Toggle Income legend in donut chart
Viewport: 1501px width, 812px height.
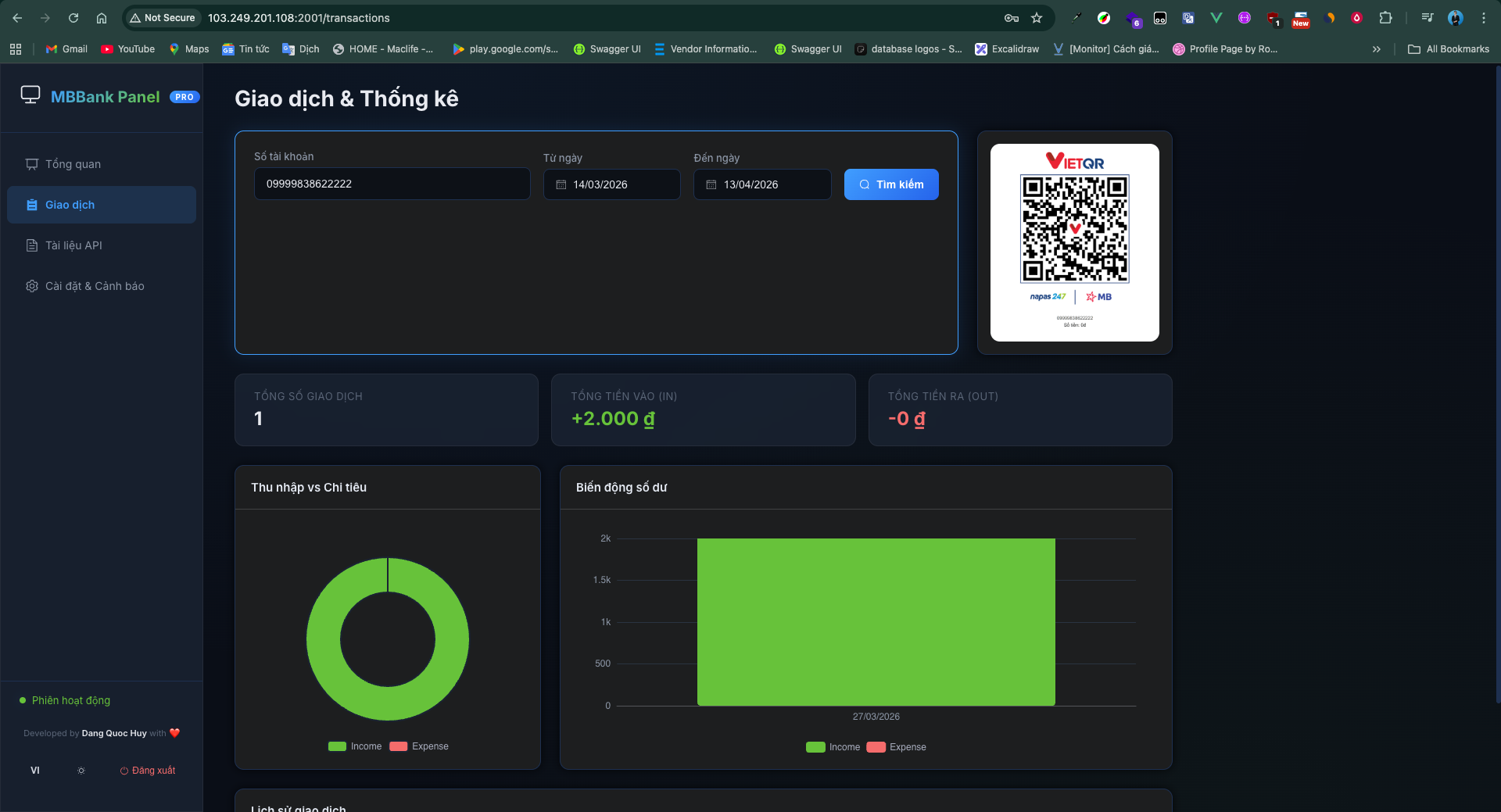(355, 746)
